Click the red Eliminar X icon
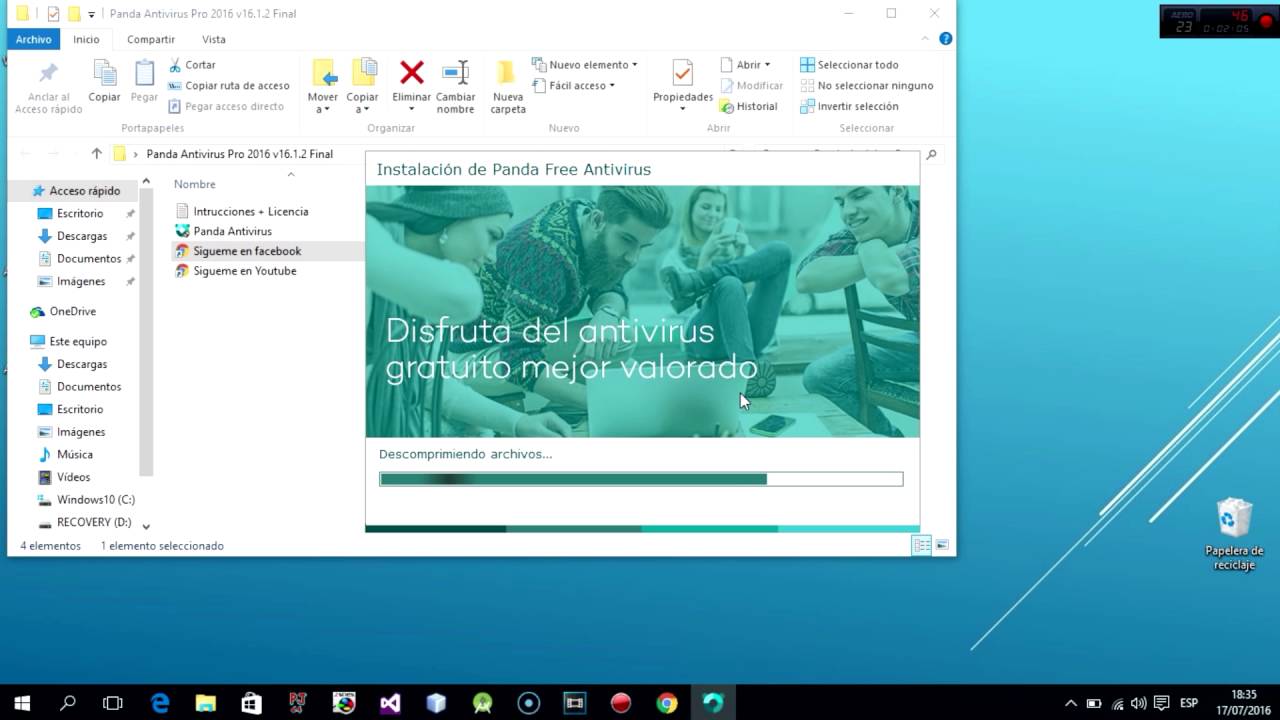Image resolution: width=1280 pixels, height=720 pixels. 411,72
